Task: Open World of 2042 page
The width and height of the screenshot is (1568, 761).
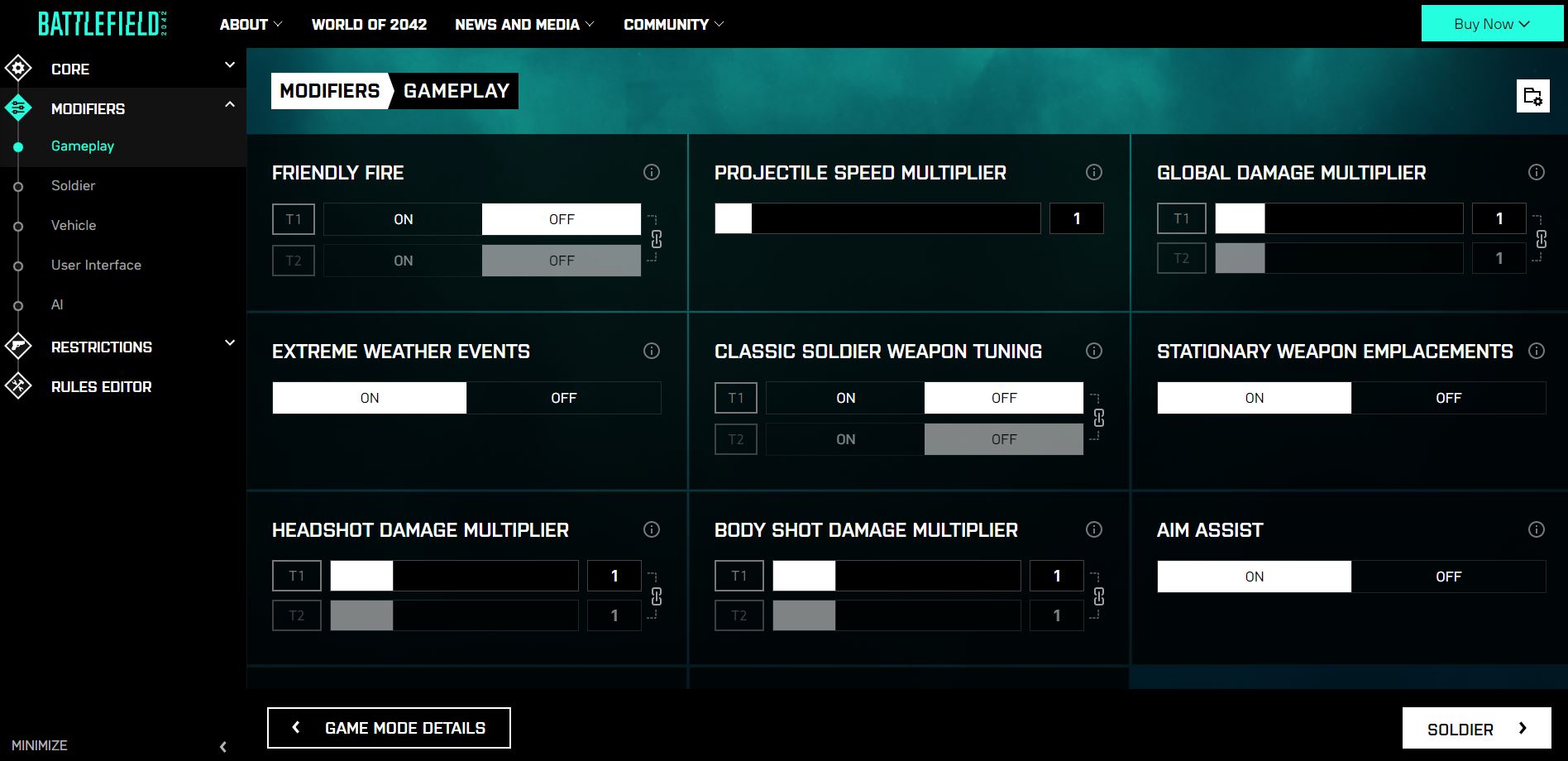Action: (369, 25)
